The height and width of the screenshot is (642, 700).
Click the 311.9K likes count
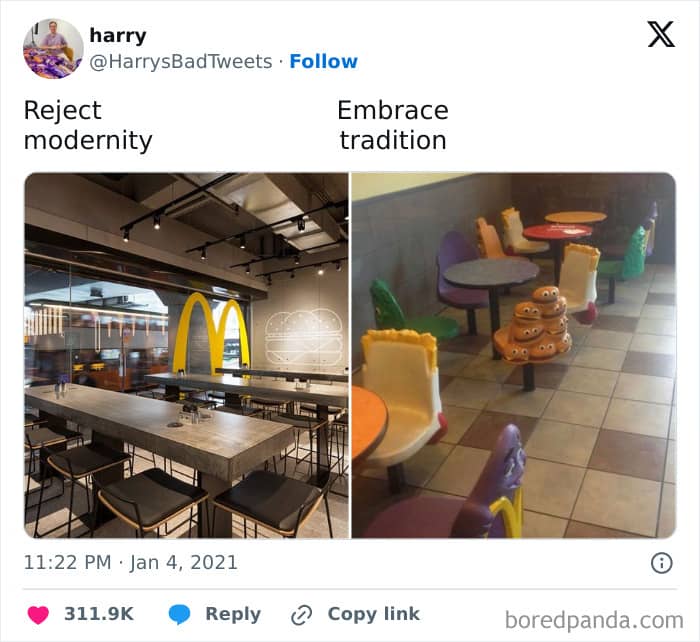(99, 614)
